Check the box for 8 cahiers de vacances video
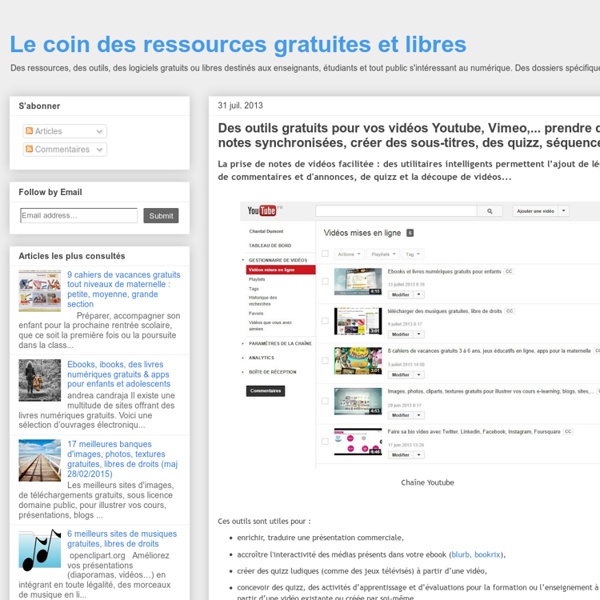 (x=325, y=360)
